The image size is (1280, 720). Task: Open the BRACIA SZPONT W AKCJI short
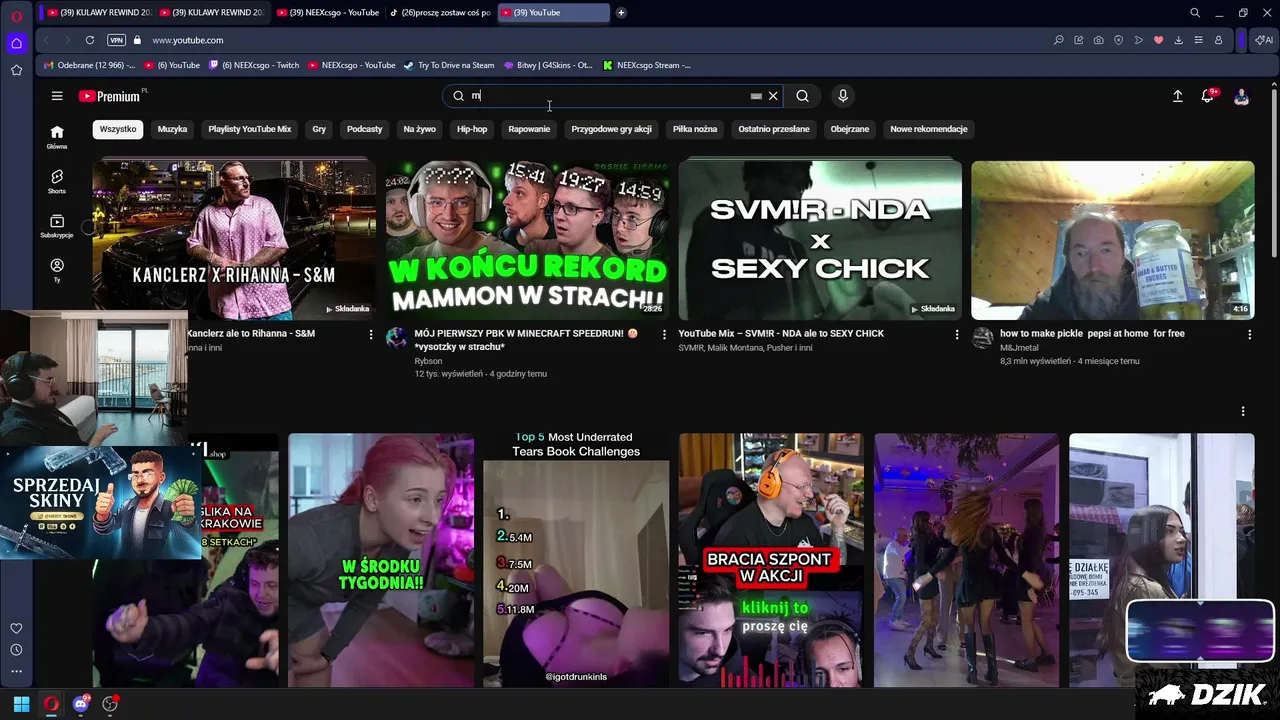pyautogui.click(x=771, y=560)
